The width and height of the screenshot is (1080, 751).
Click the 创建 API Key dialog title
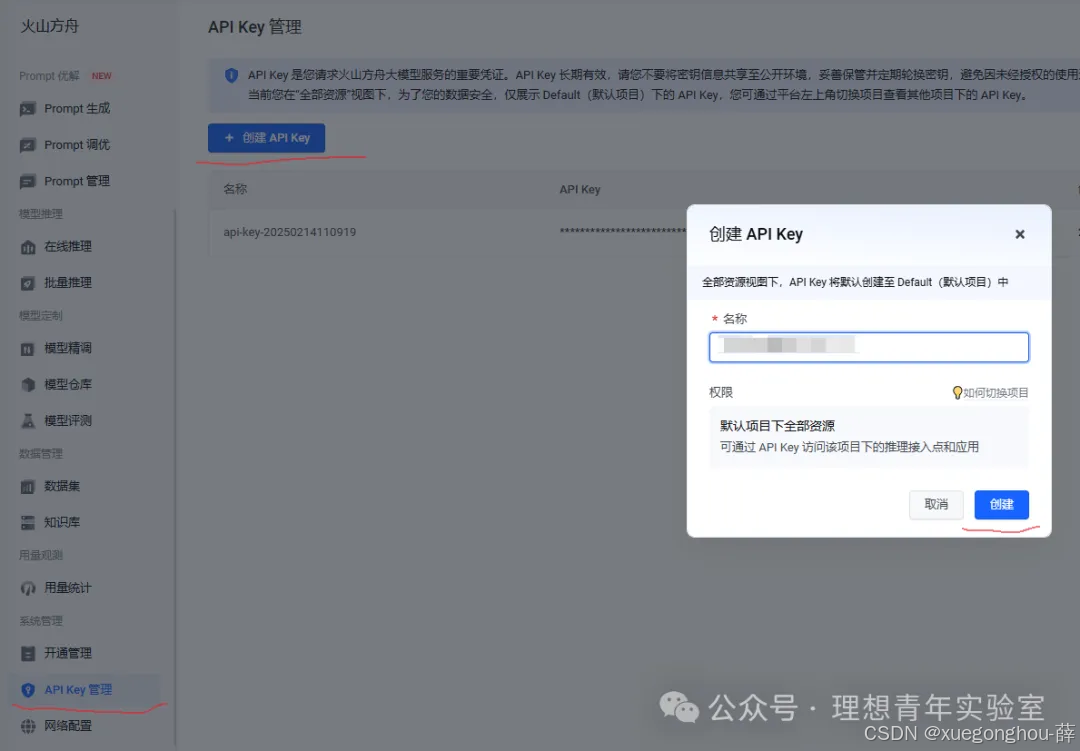tap(756, 234)
